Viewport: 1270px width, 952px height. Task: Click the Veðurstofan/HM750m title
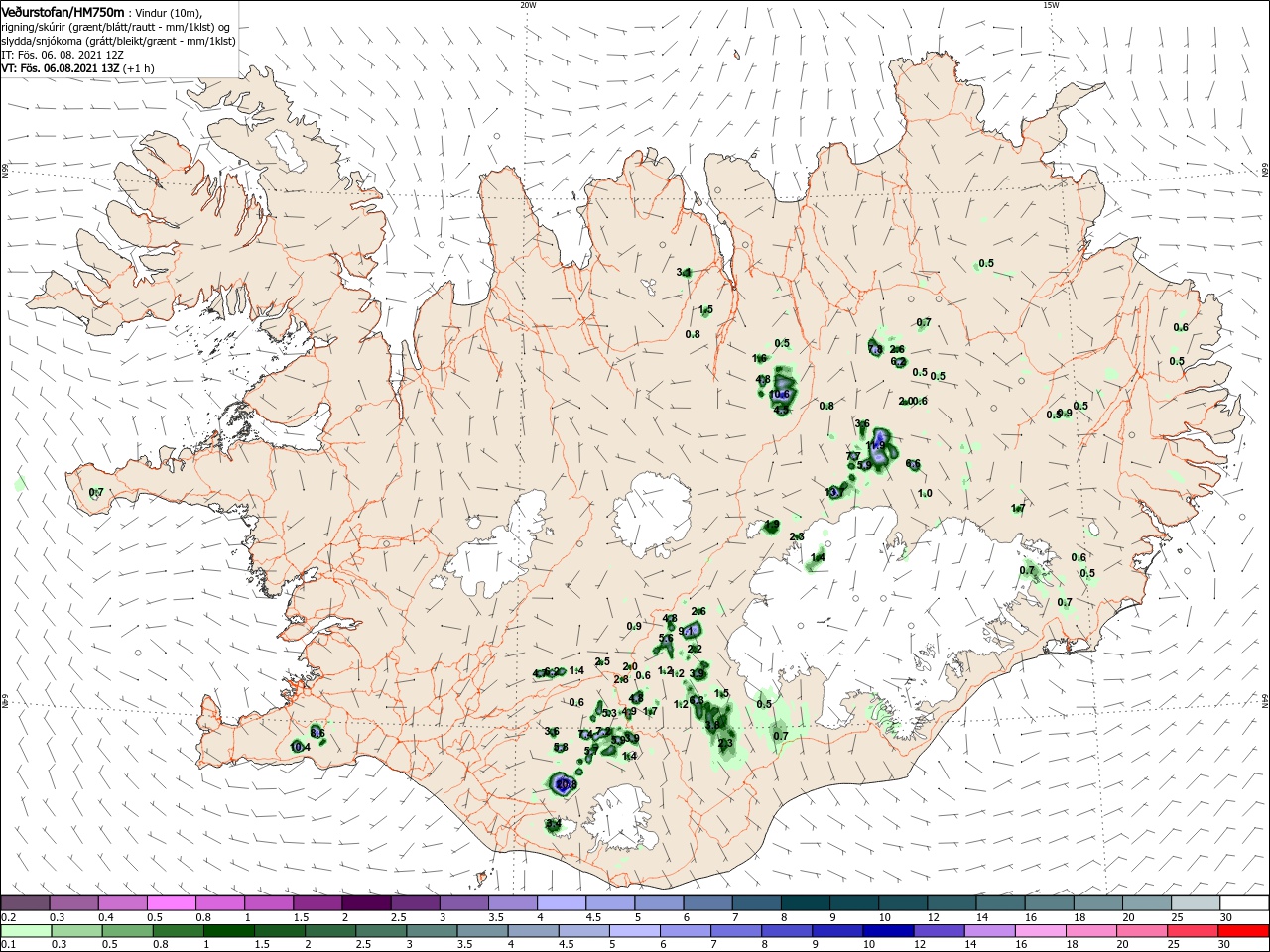pos(63,11)
